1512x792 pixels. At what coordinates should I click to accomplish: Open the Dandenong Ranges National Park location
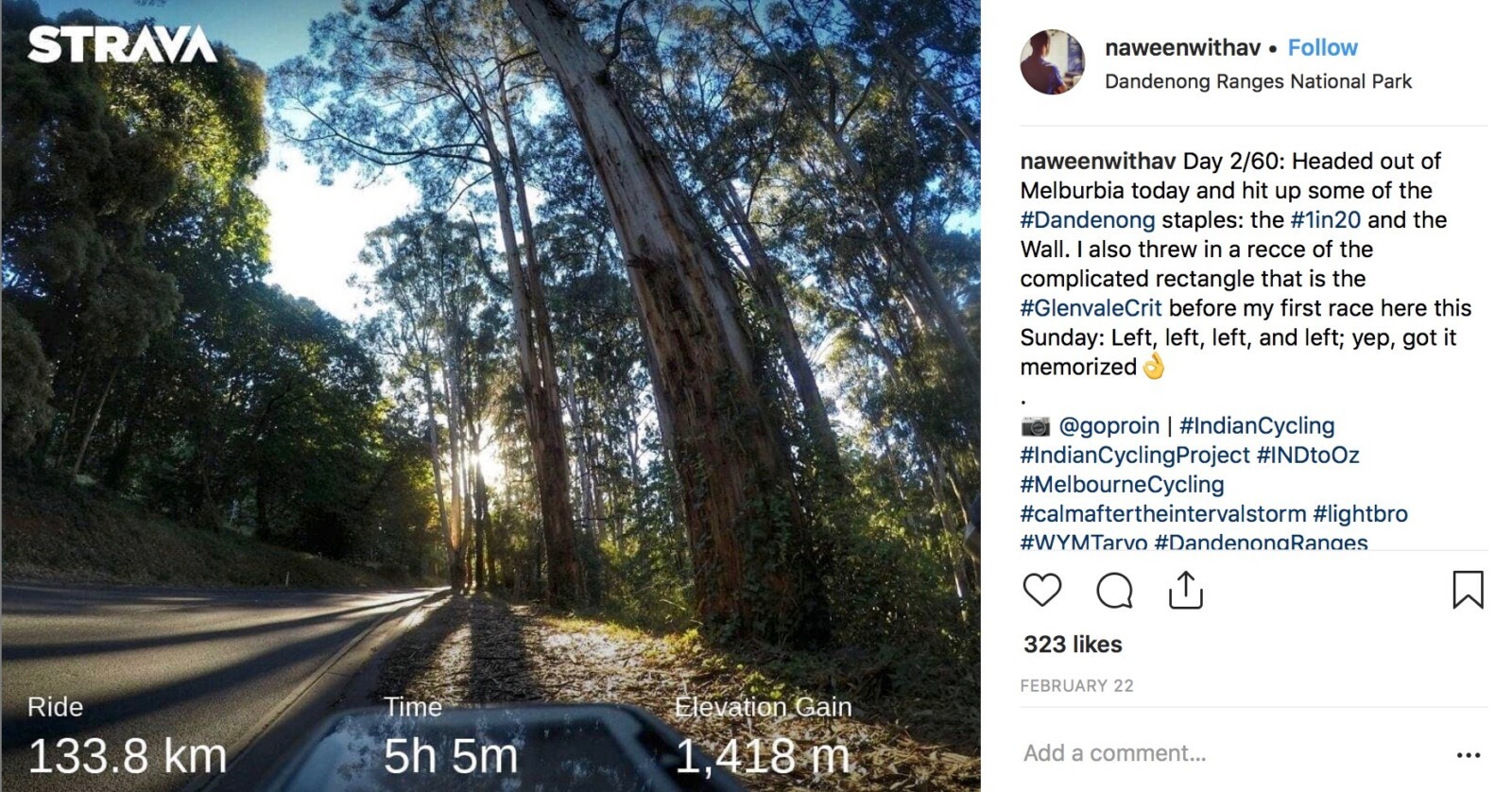(1258, 81)
